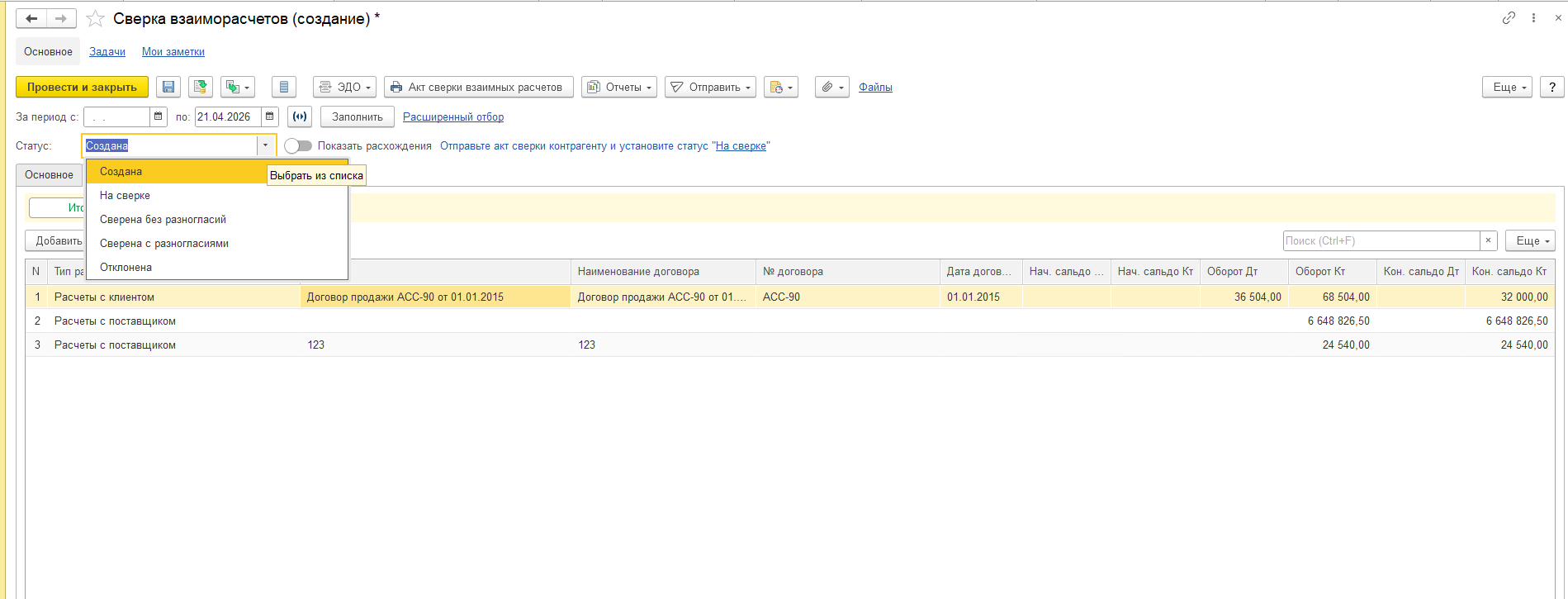Screen dimensions: 1568x599
Task: Select Сверена без разногласий status
Action: tap(217, 219)
